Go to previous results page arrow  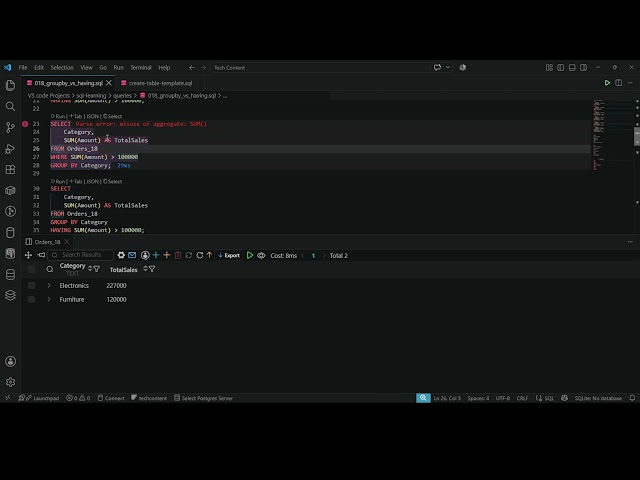click(x=303, y=256)
